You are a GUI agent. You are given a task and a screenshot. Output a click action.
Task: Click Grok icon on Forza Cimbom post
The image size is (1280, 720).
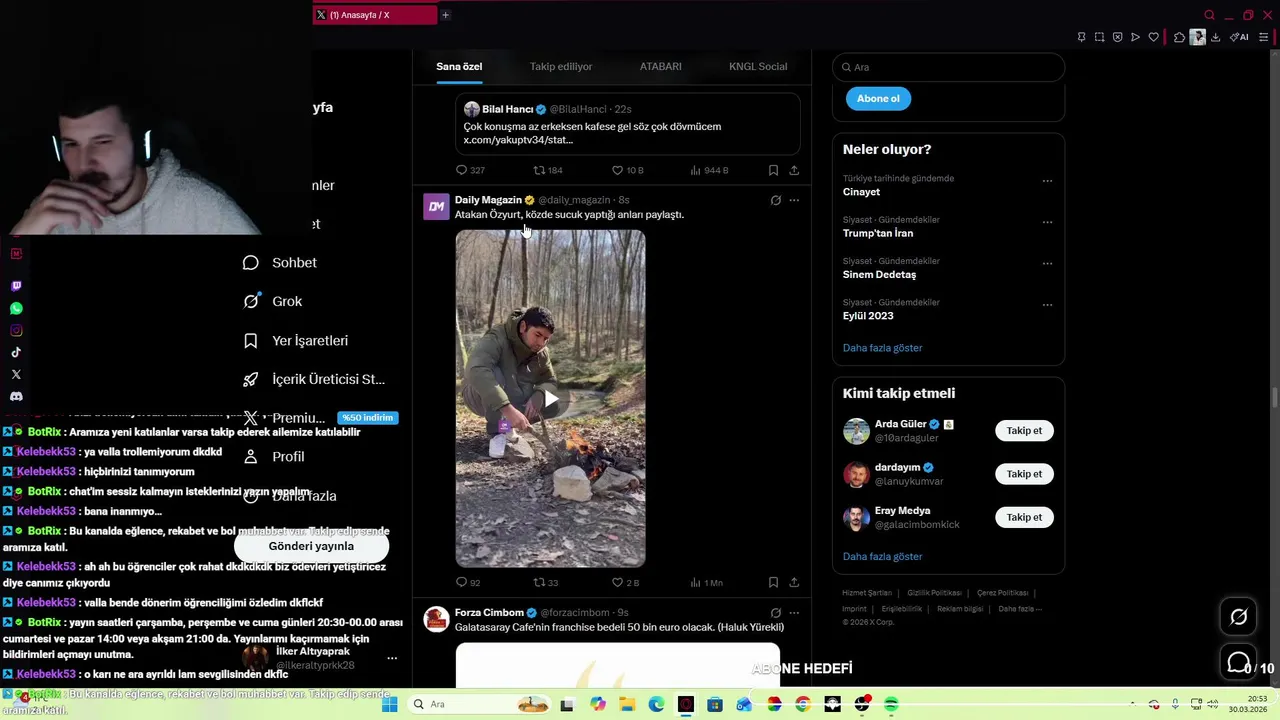tap(775, 613)
